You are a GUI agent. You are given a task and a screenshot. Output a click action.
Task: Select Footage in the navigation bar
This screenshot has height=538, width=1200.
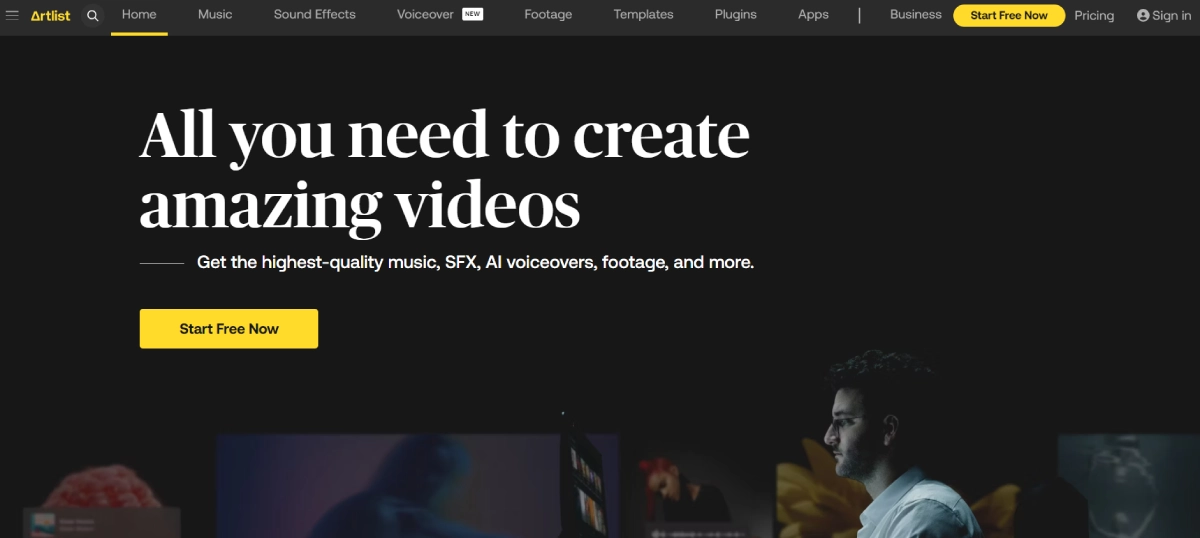click(x=548, y=15)
